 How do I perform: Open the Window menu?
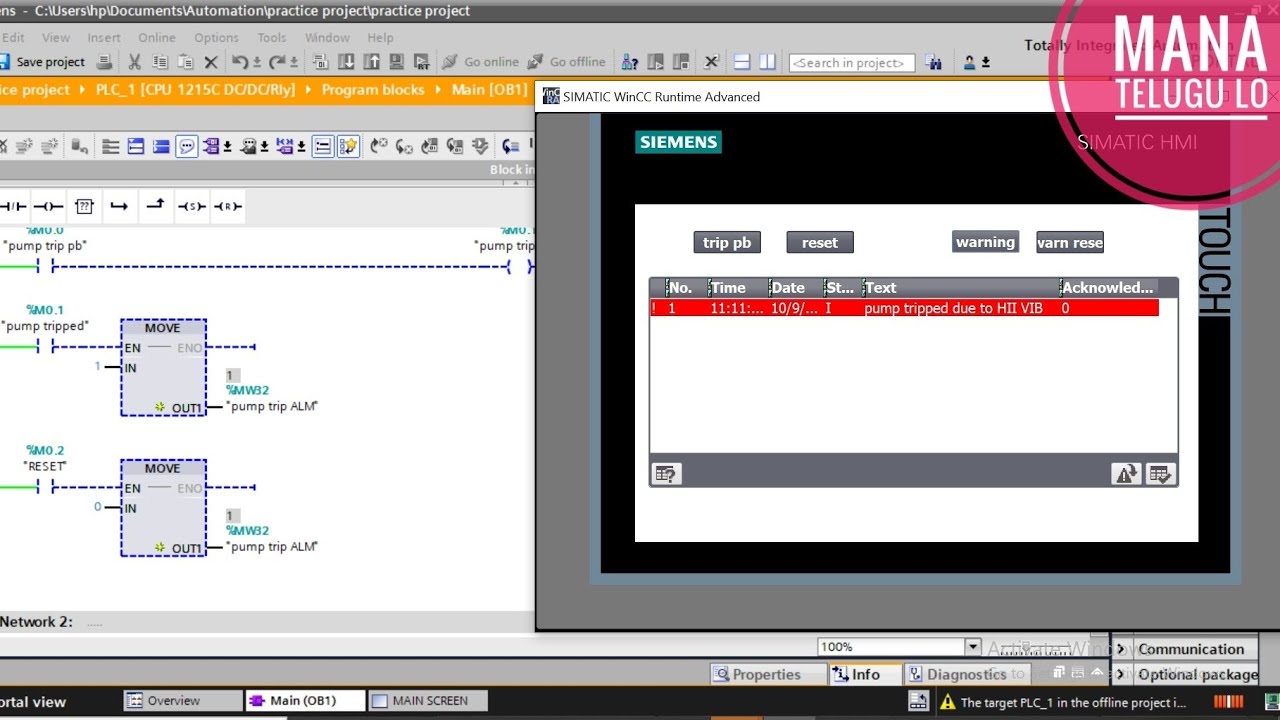(x=327, y=38)
